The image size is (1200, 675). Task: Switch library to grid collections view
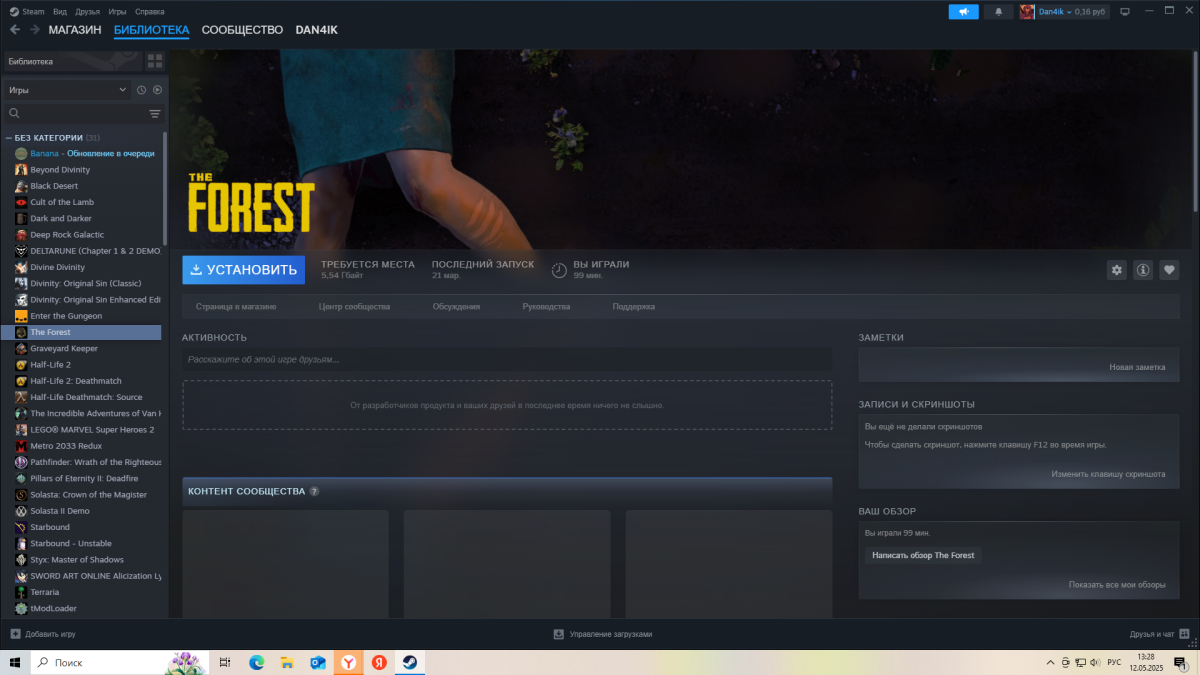point(155,61)
